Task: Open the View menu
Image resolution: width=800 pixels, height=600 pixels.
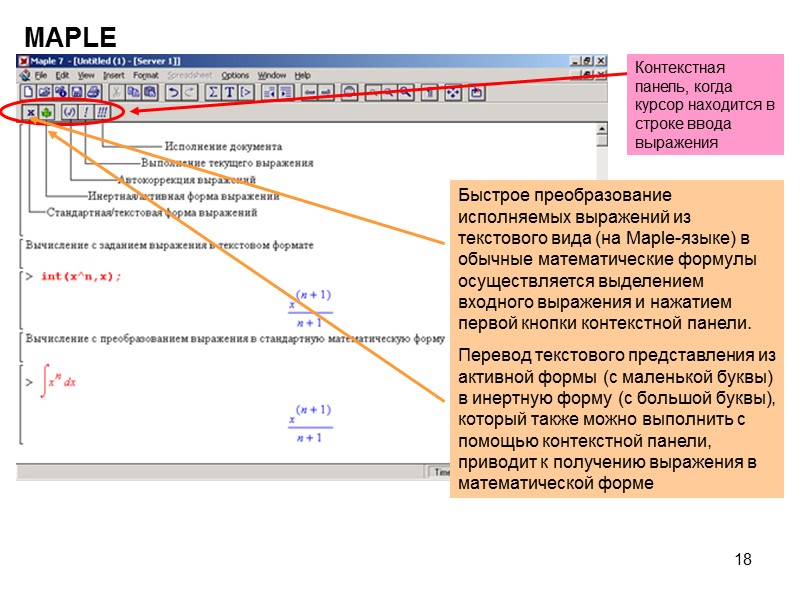Action: point(86,76)
